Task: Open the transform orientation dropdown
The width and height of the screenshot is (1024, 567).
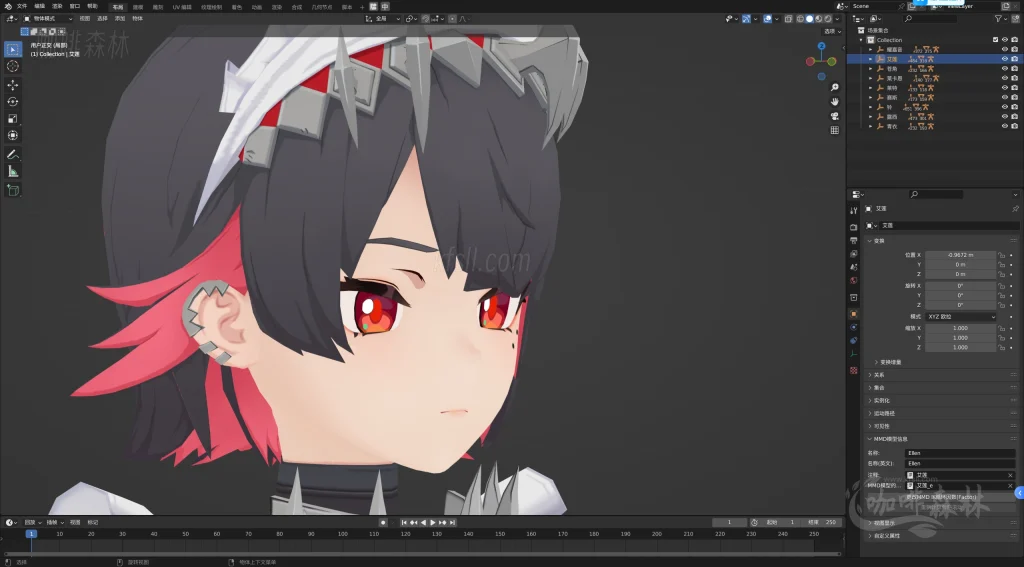Action: [x=383, y=19]
